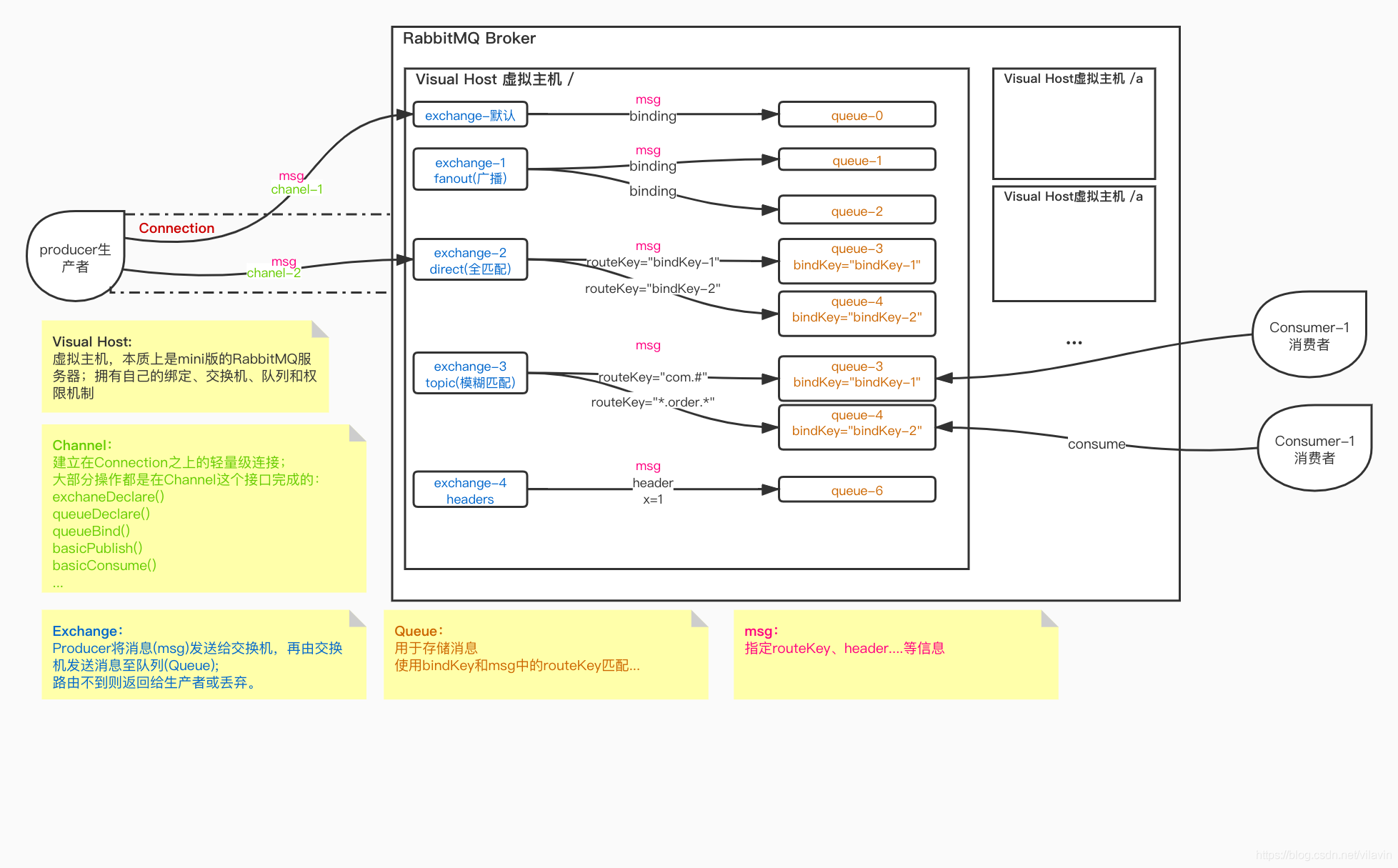Viewport: 1398px width, 868px height.
Task: Click the exchange-1 fanout(广播) box
Action: [x=470, y=170]
